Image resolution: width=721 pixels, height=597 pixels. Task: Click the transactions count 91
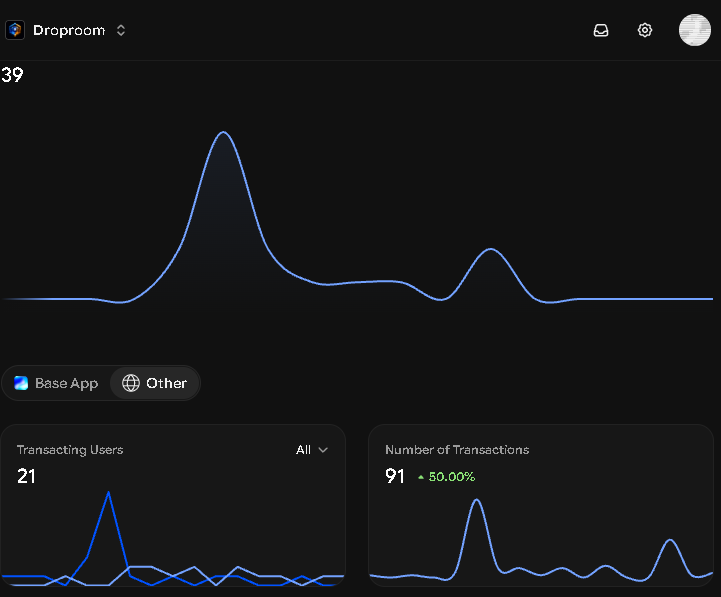(x=395, y=476)
